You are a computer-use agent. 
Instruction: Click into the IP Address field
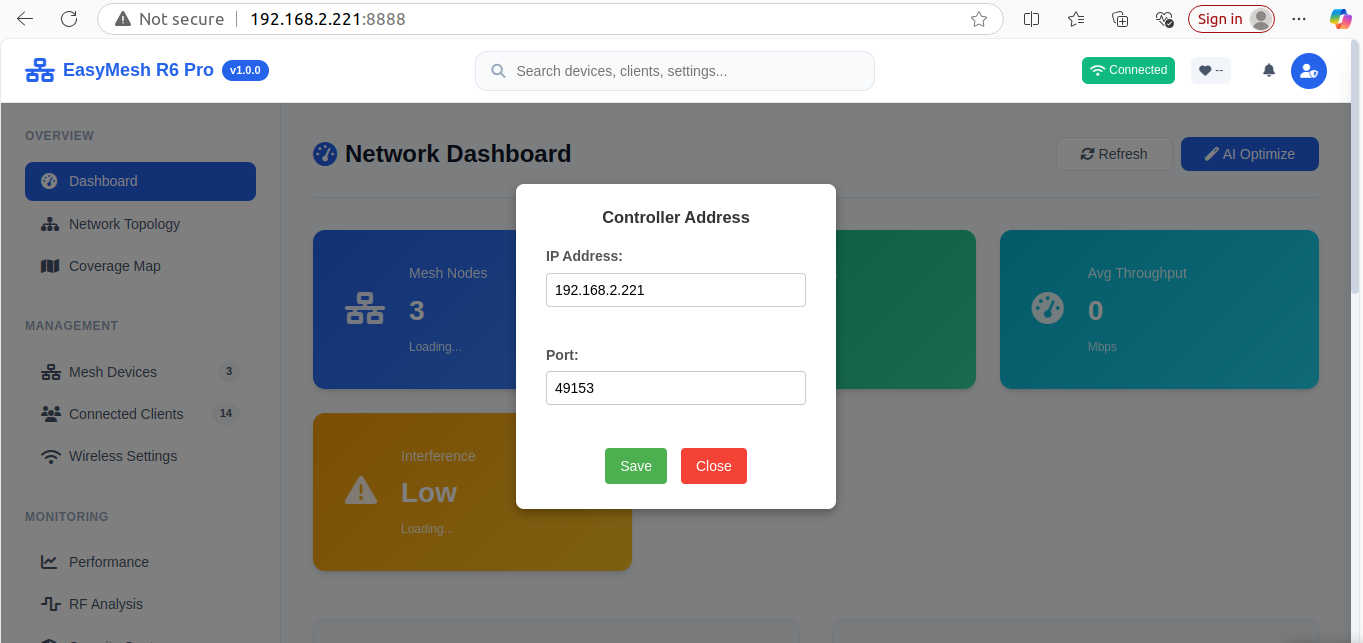(x=675, y=290)
